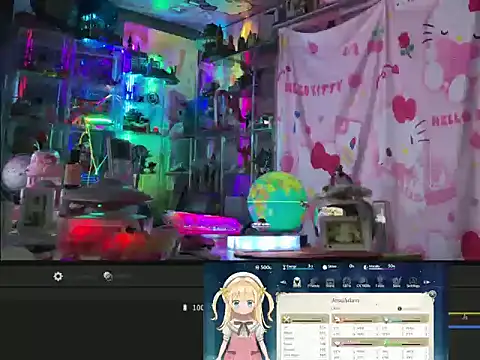
Task: Select the character status icon in game menu
Action: point(297,282)
